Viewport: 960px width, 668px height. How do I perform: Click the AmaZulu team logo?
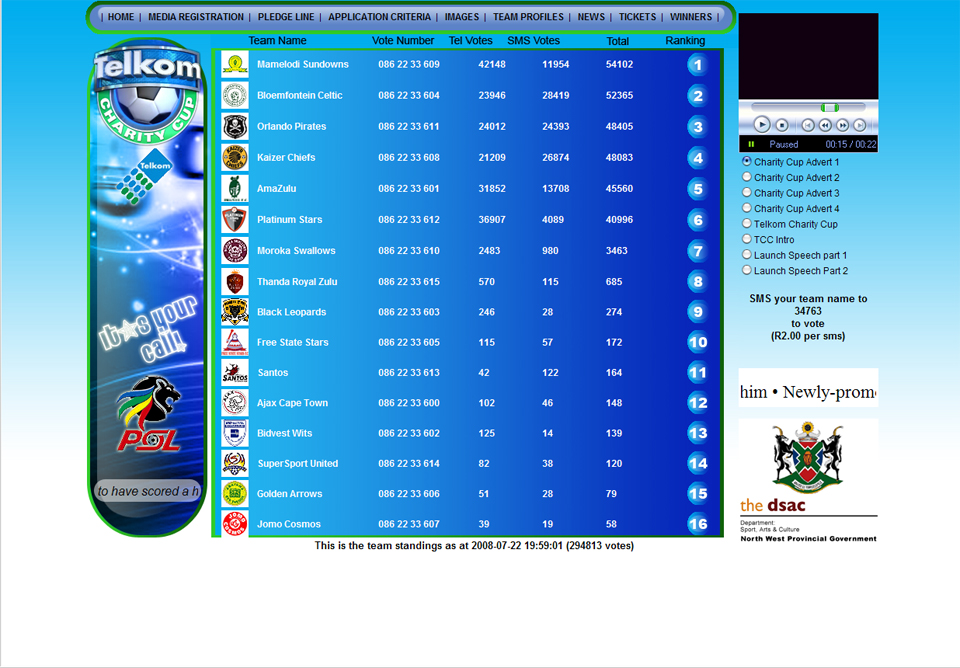point(234,189)
